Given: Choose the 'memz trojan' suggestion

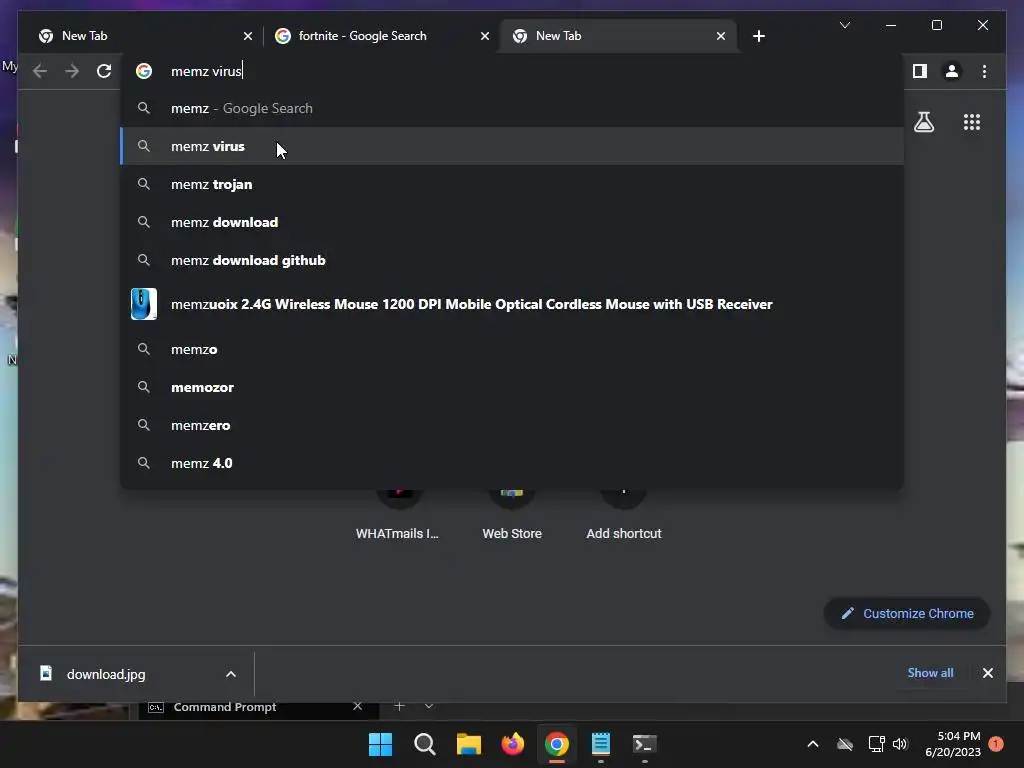Looking at the screenshot, I should [x=512, y=184].
